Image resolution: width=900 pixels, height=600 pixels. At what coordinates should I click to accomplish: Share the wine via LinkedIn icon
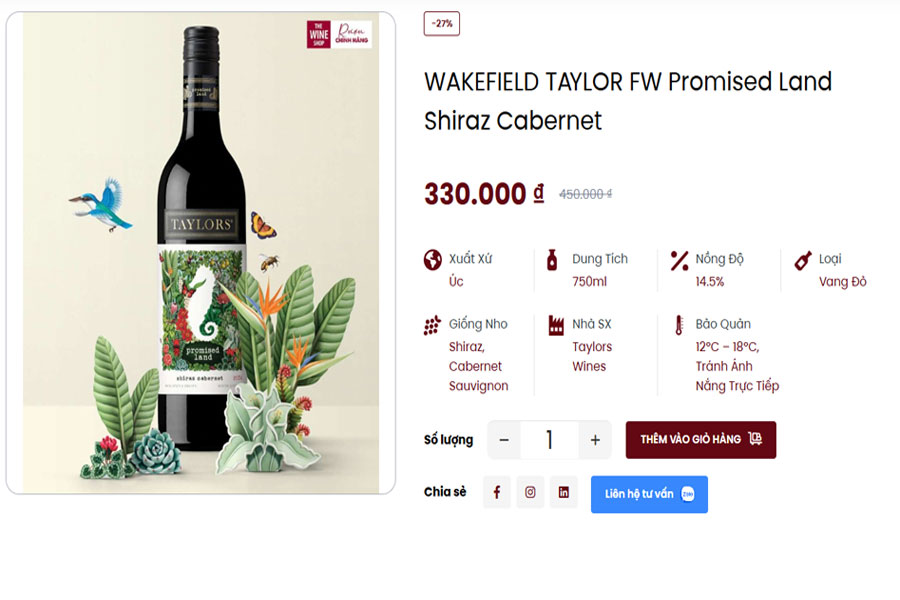(563, 491)
